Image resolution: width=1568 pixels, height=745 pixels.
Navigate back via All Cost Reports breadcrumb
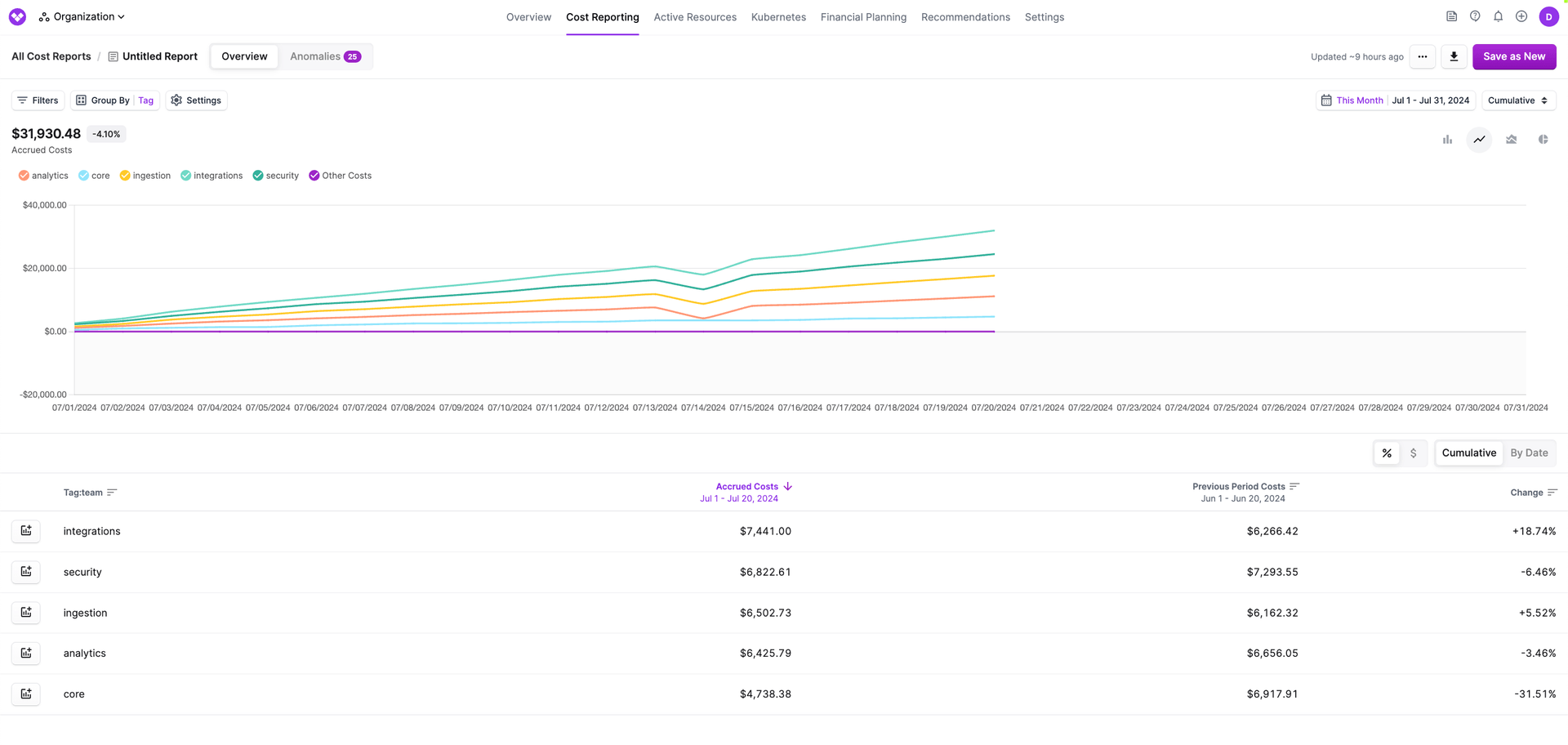[x=51, y=56]
